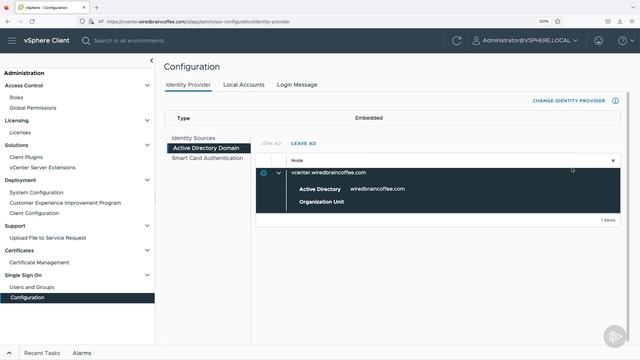Open Users and Groups
The height and width of the screenshot is (360, 640).
[x=32, y=287]
